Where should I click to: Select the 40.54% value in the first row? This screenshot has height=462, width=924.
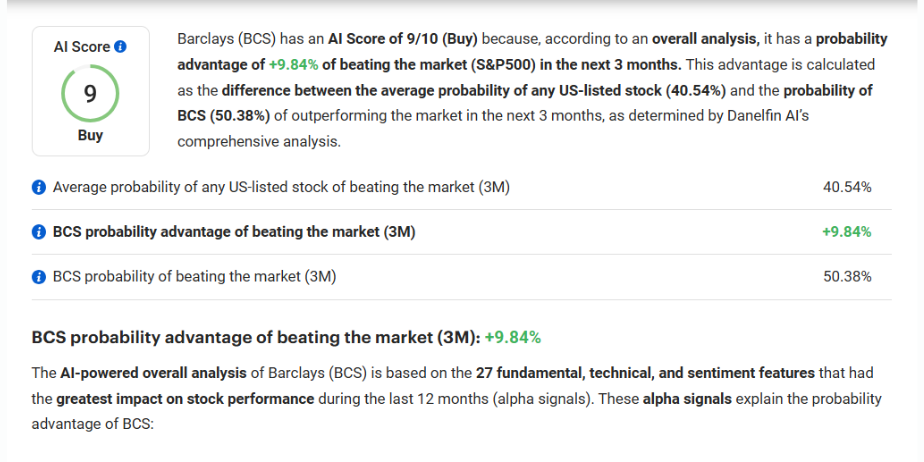coord(847,187)
